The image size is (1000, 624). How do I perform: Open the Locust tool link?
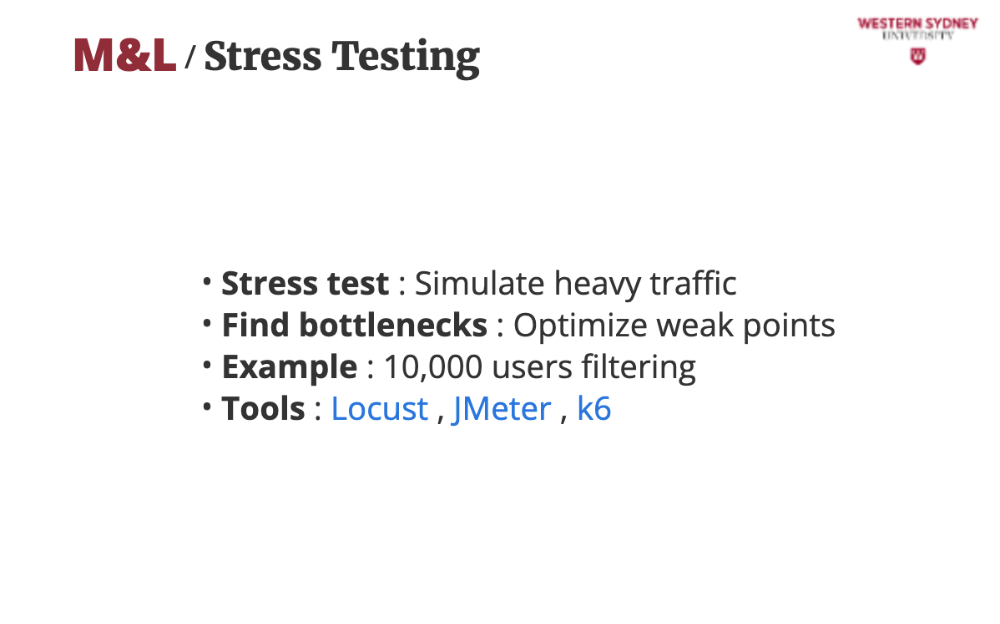379,409
